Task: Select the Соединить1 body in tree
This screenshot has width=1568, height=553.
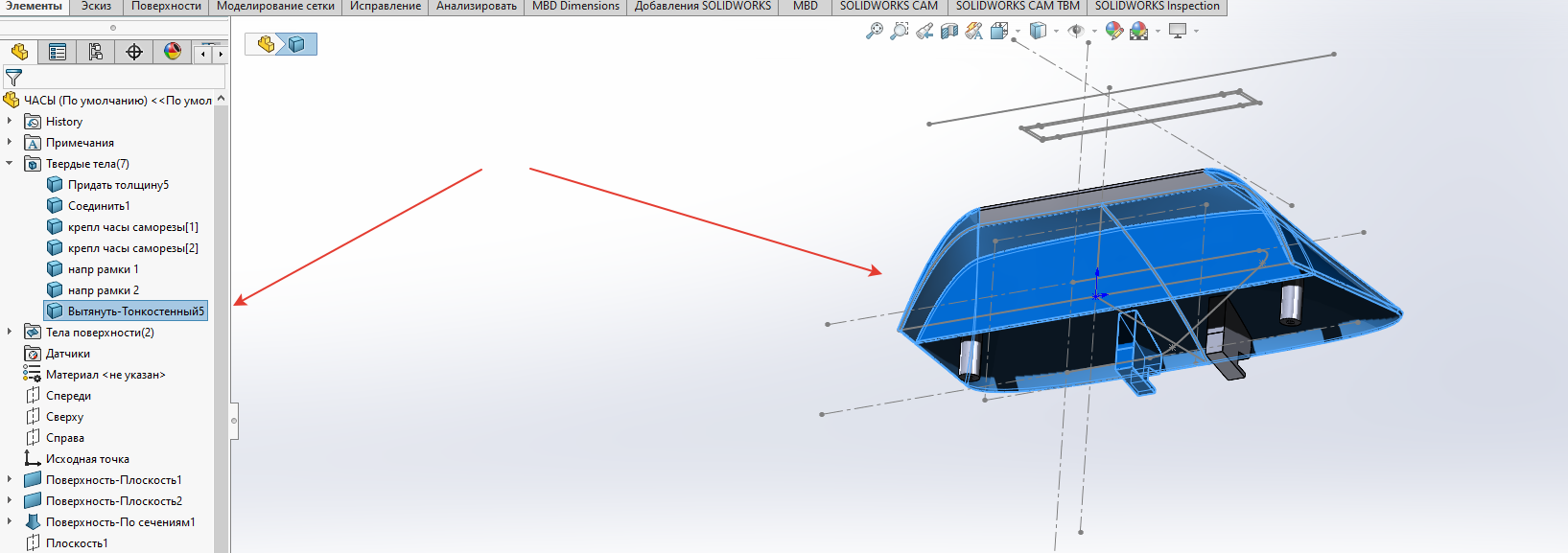Action: point(99,206)
